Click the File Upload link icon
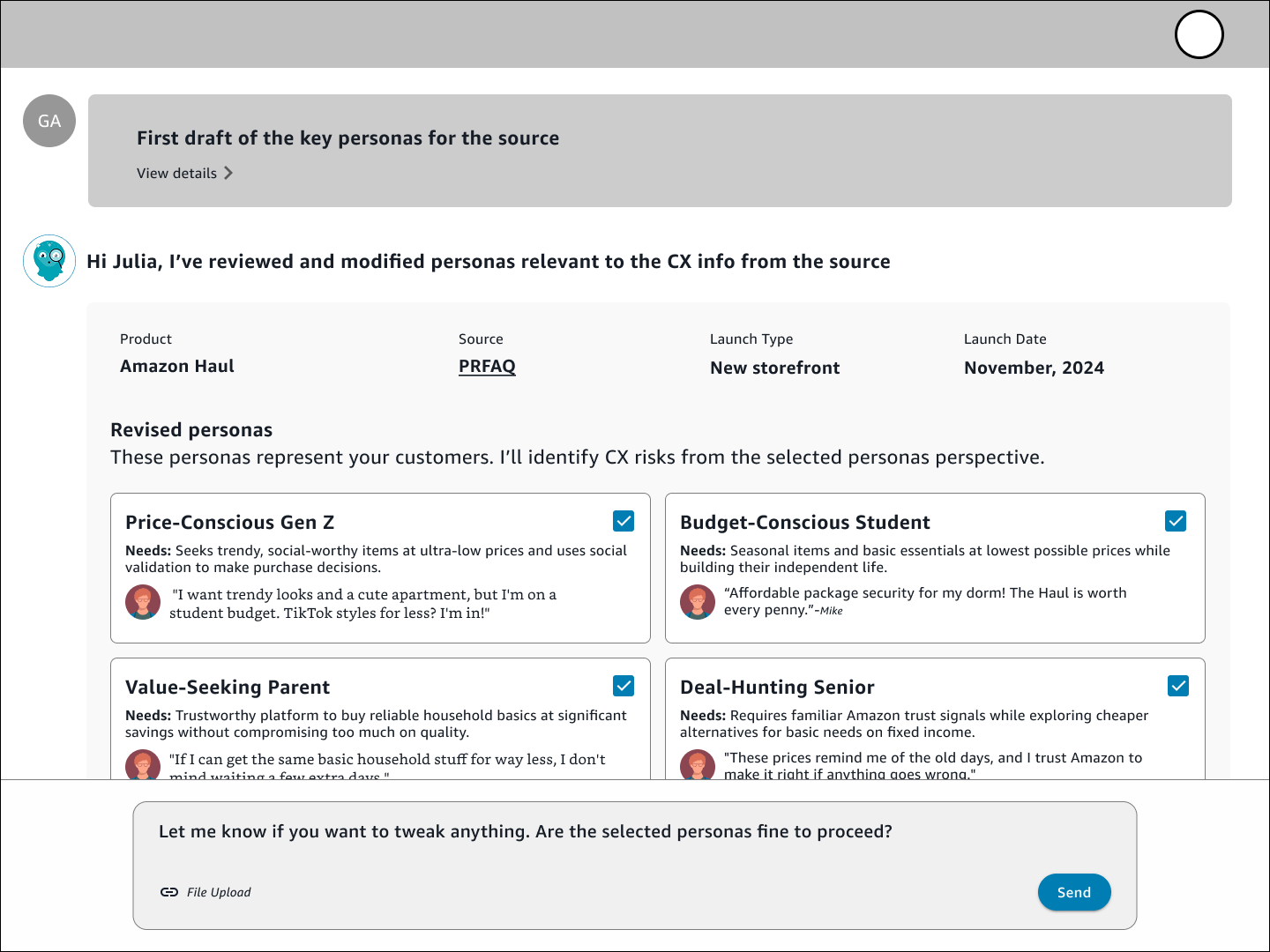 click(x=169, y=892)
